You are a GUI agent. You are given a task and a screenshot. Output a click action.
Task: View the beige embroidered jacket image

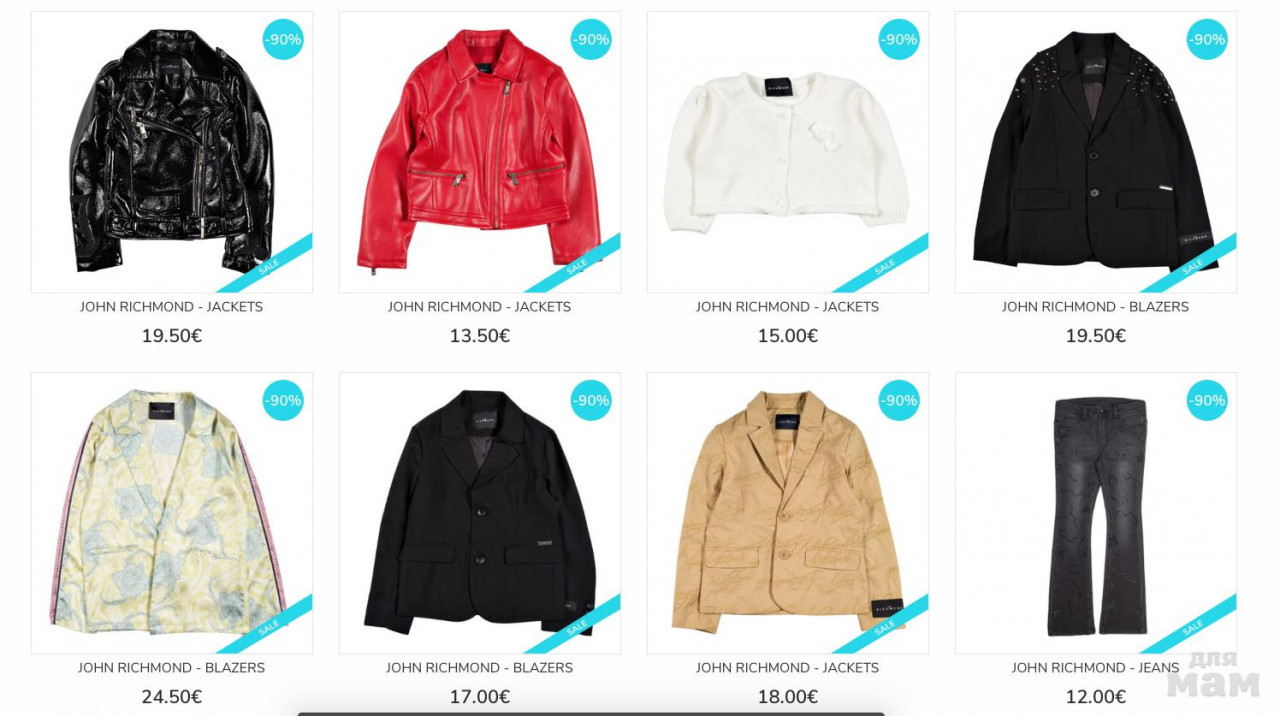tap(787, 513)
